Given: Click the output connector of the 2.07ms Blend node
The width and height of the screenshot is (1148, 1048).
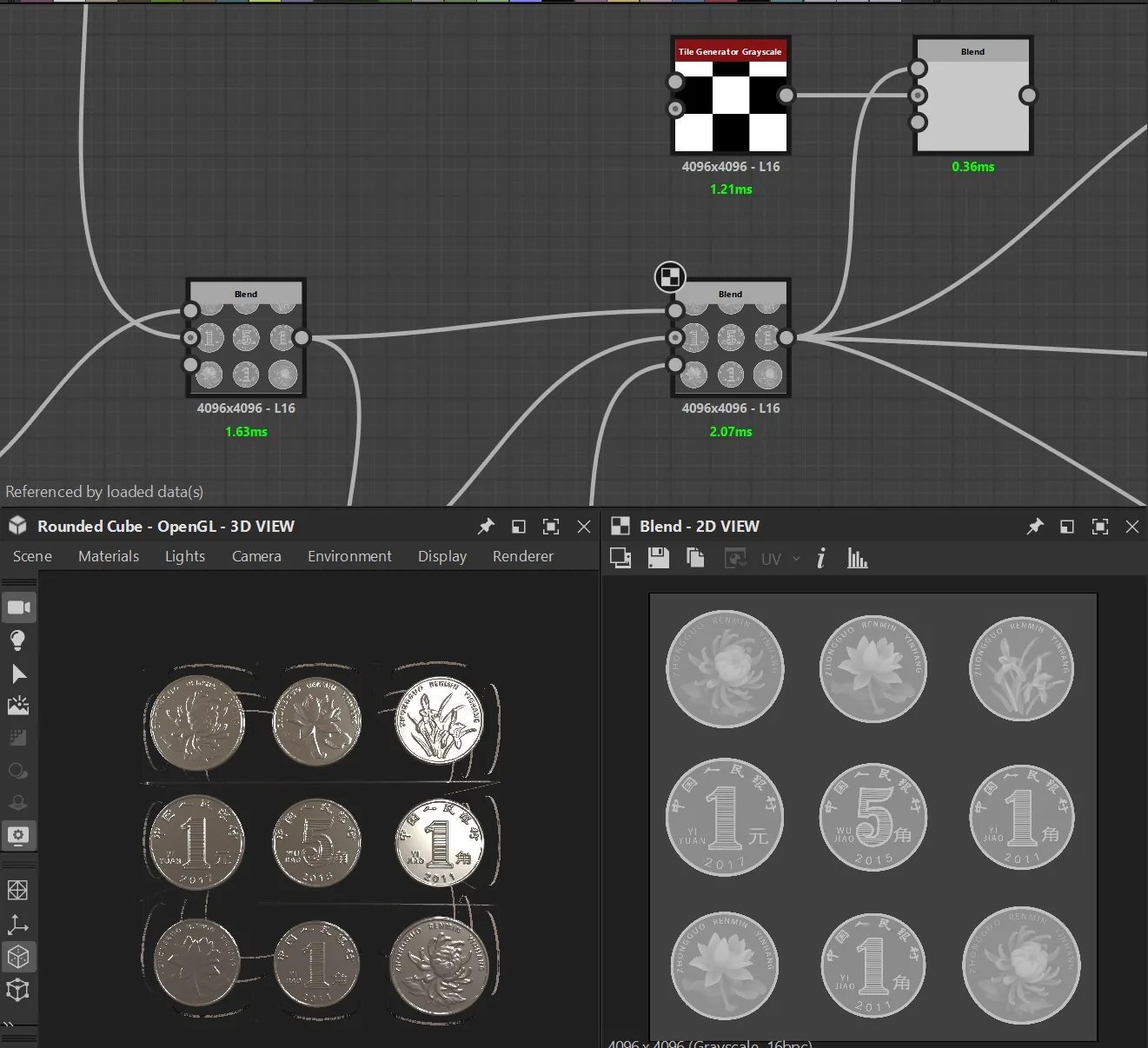Looking at the screenshot, I should pos(786,337).
